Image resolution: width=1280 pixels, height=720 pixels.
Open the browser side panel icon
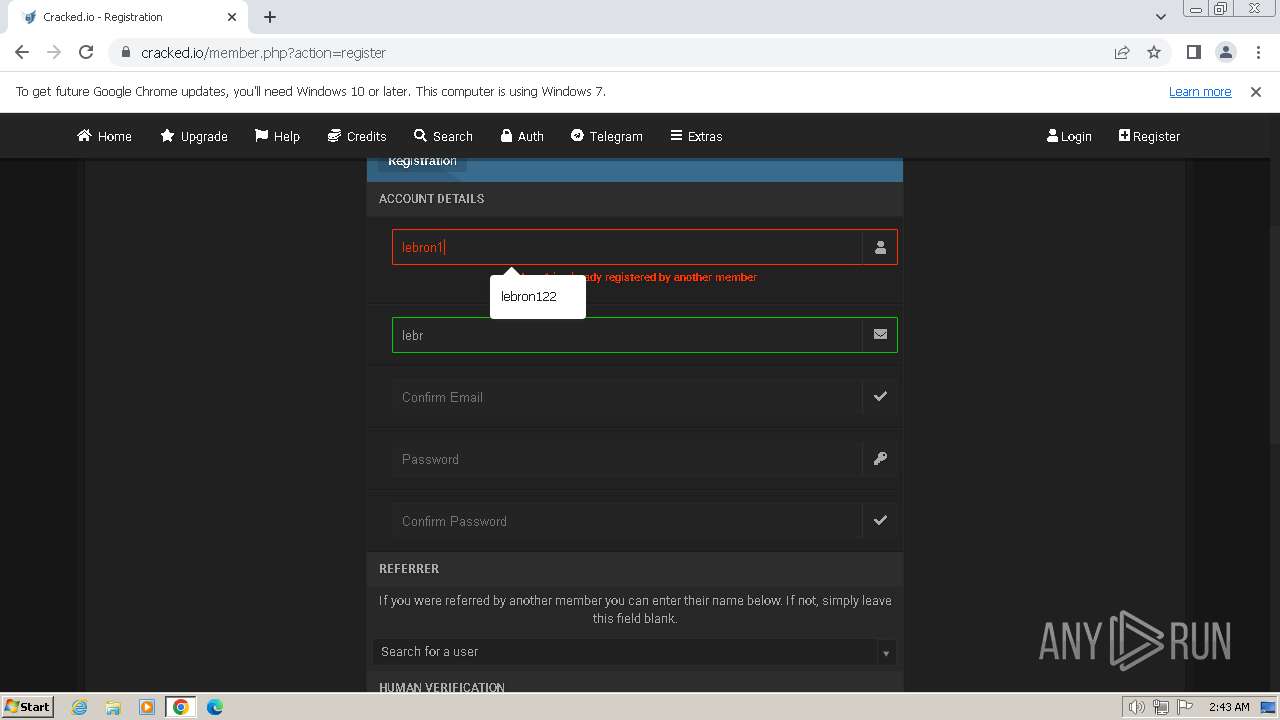[1193, 52]
